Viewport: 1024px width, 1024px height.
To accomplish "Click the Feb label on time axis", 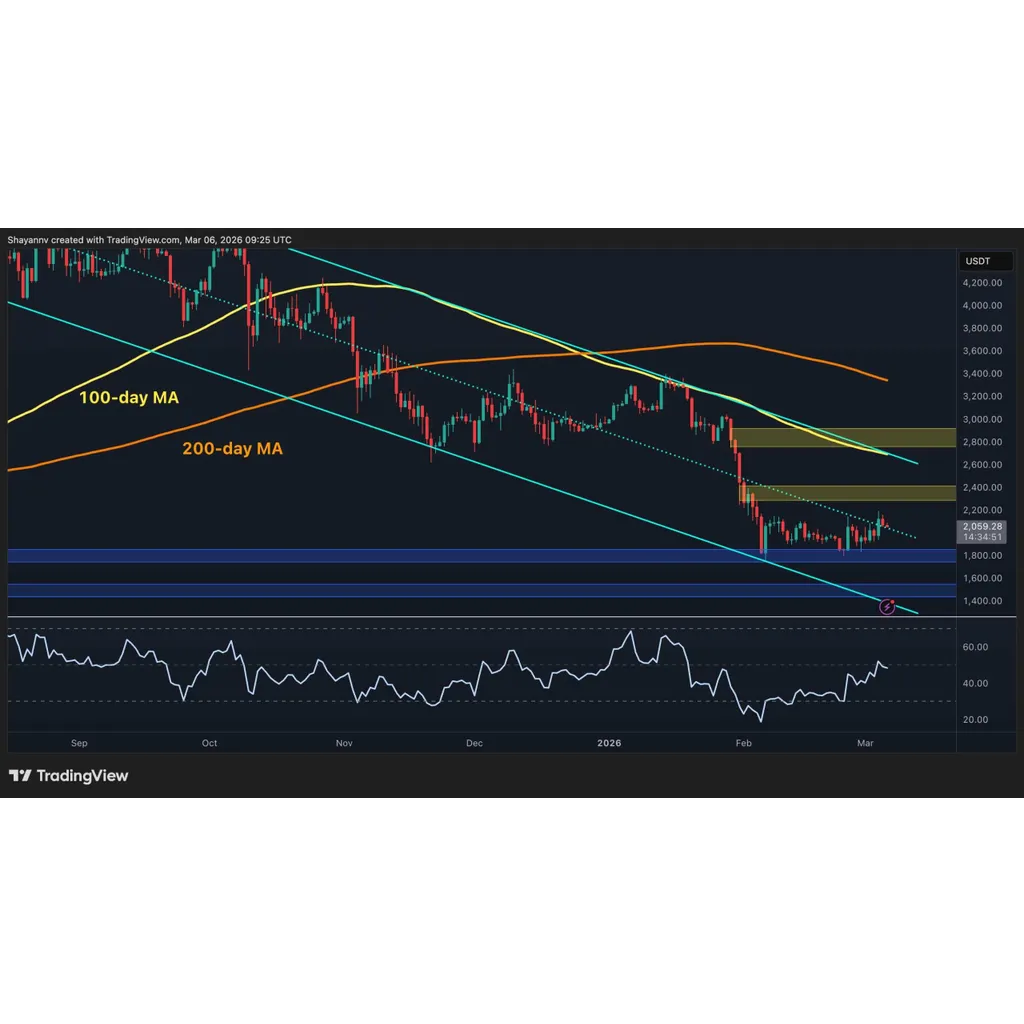I will pyautogui.click(x=744, y=743).
